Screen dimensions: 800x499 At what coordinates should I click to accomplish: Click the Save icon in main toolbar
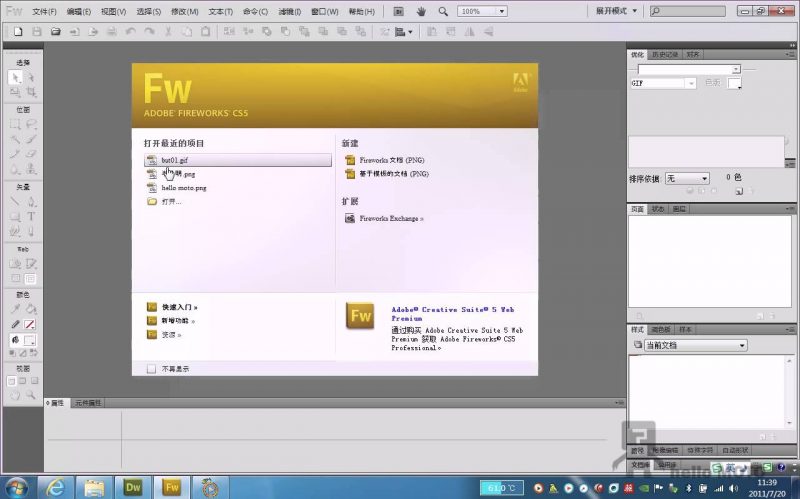click(x=37, y=32)
